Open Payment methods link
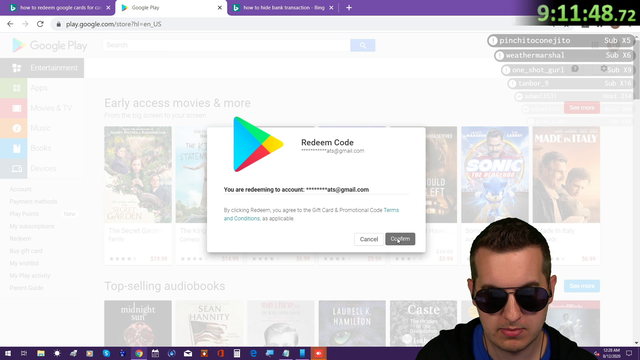This screenshot has height=360, width=640. pyautogui.click(x=33, y=202)
